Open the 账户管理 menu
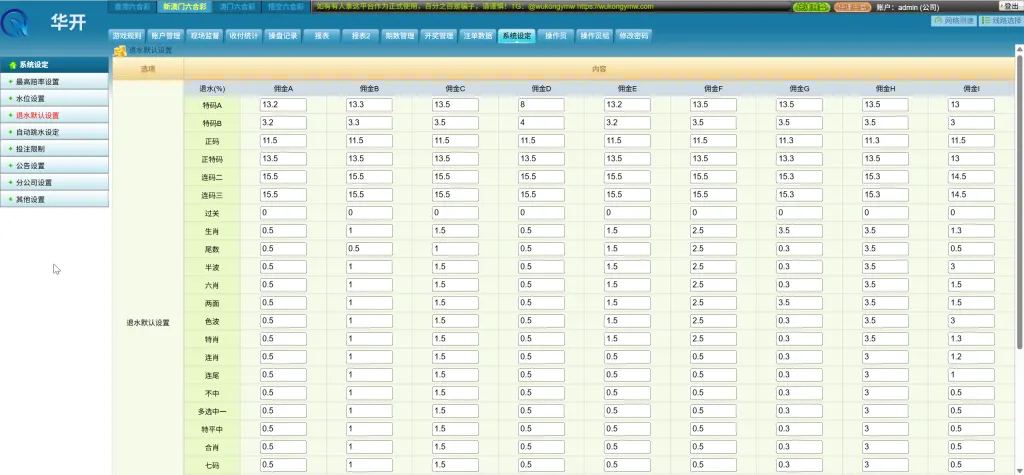The image size is (1024, 475). 165,36
